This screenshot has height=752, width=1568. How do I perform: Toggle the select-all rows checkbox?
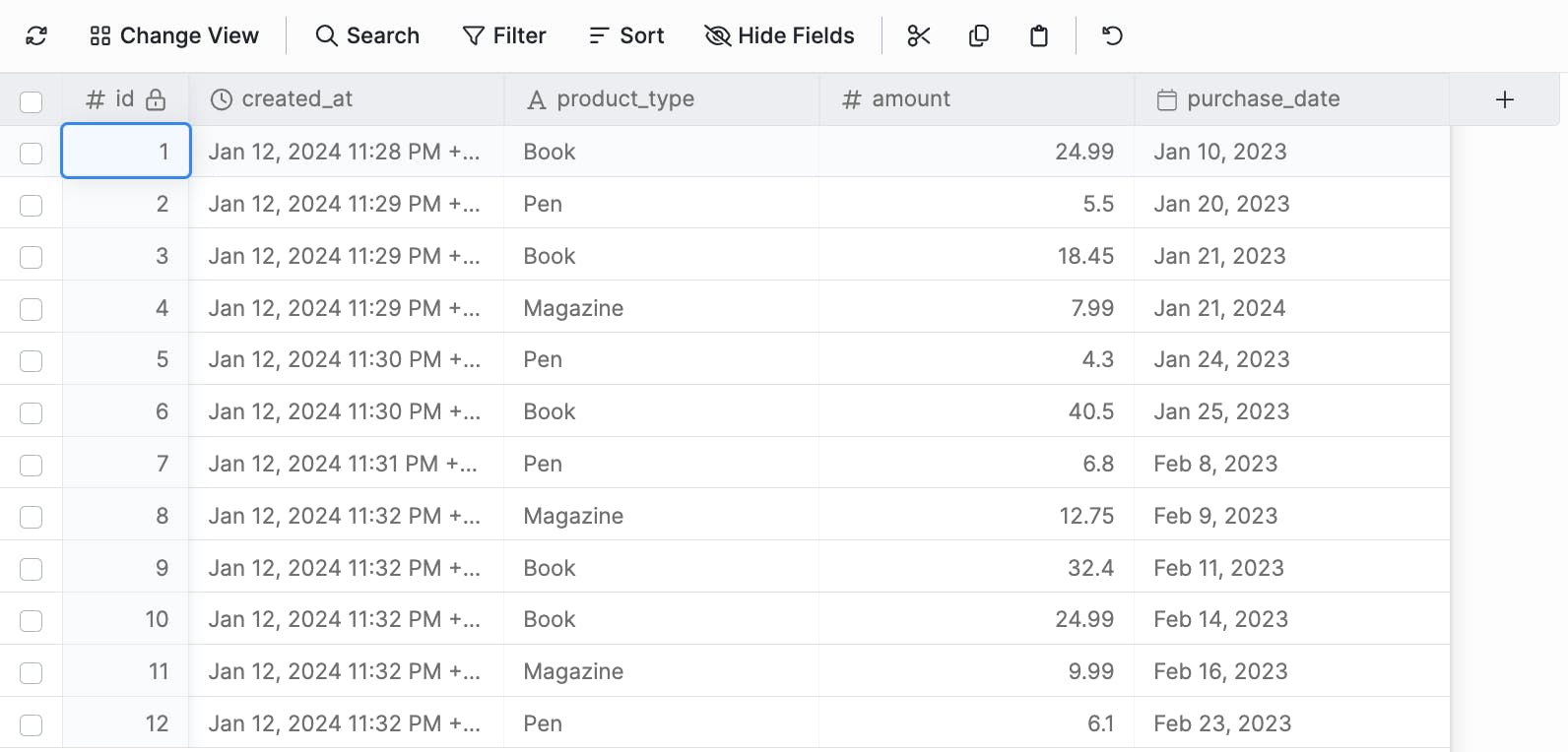tap(32, 101)
